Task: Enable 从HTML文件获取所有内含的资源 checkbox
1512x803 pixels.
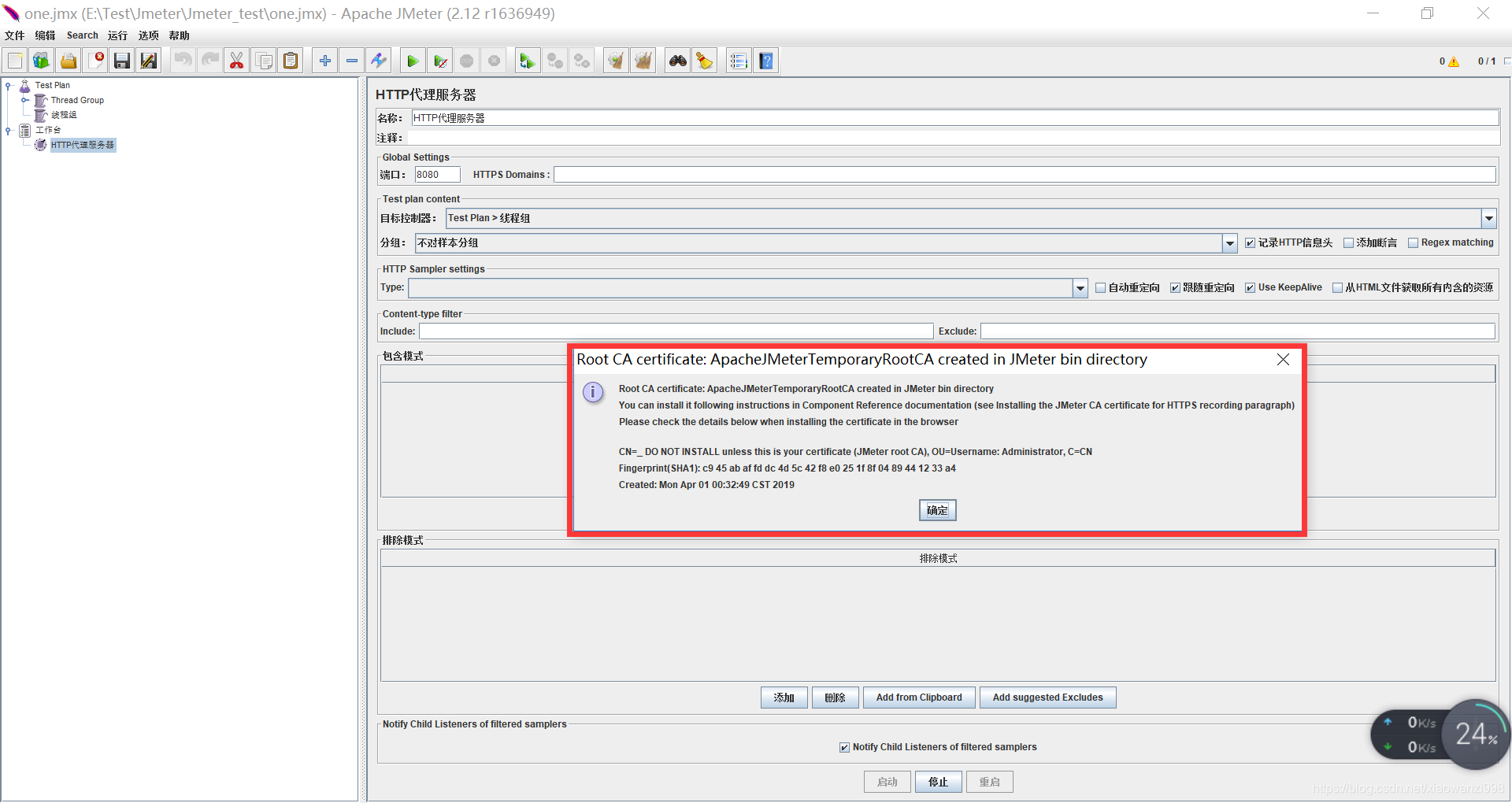Action: coord(1337,287)
